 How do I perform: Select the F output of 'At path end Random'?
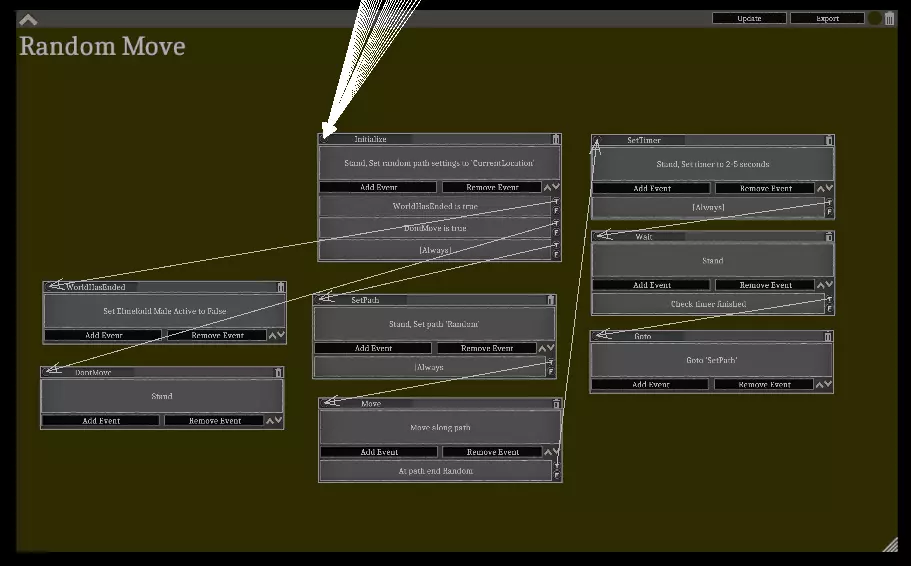click(x=557, y=475)
